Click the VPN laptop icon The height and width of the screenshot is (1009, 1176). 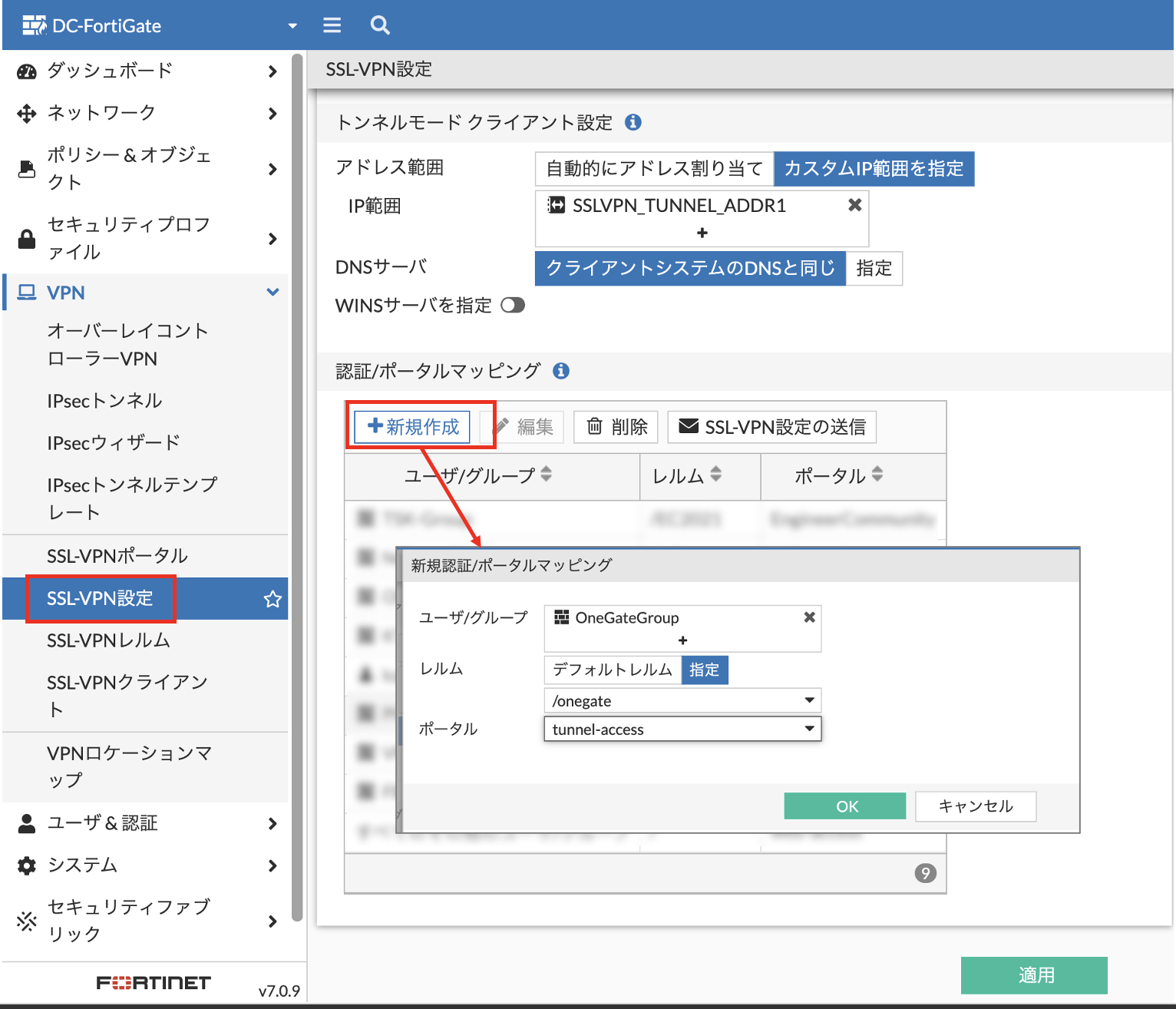coord(27,293)
